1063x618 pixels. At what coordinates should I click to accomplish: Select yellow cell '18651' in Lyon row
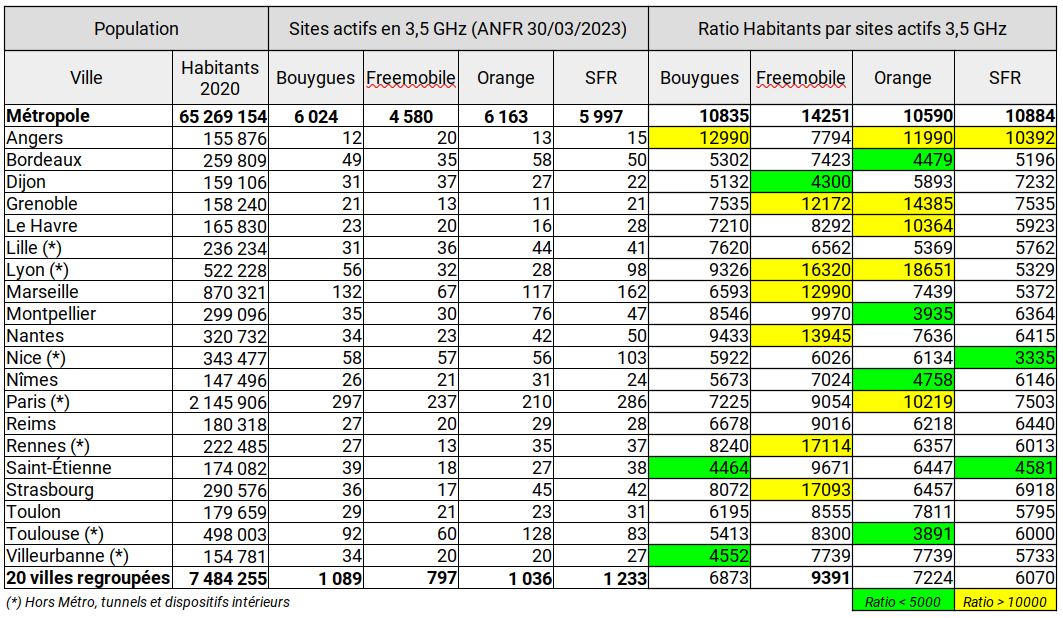[904, 270]
